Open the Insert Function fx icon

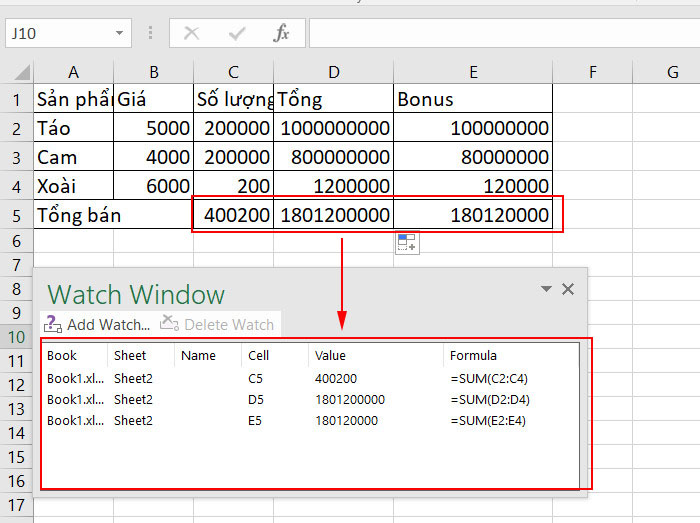(x=281, y=33)
